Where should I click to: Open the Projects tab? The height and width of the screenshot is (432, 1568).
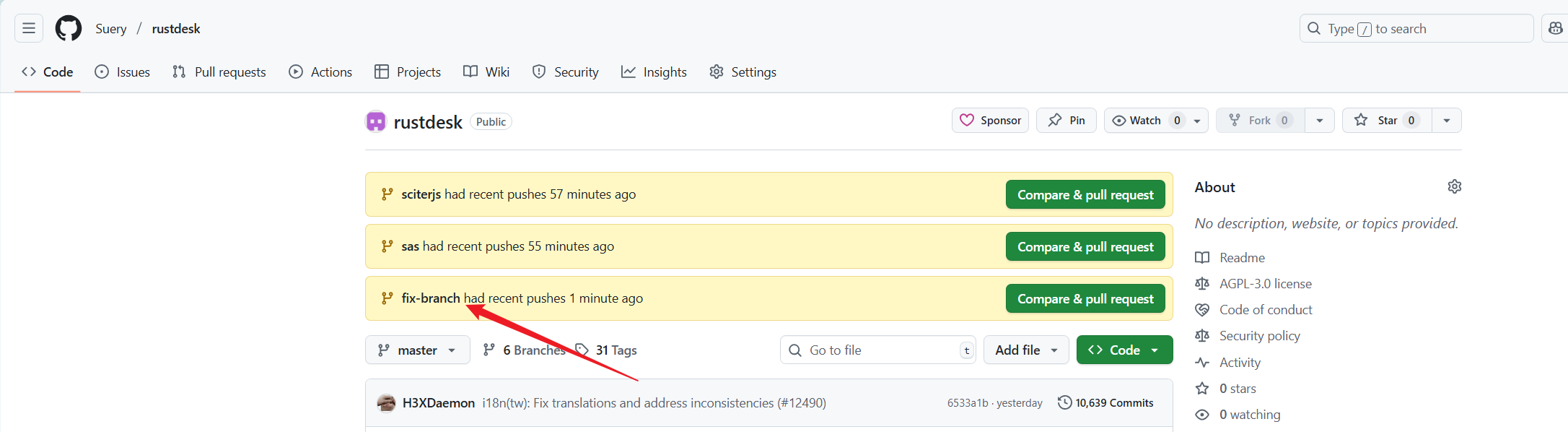(x=408, y=72)
